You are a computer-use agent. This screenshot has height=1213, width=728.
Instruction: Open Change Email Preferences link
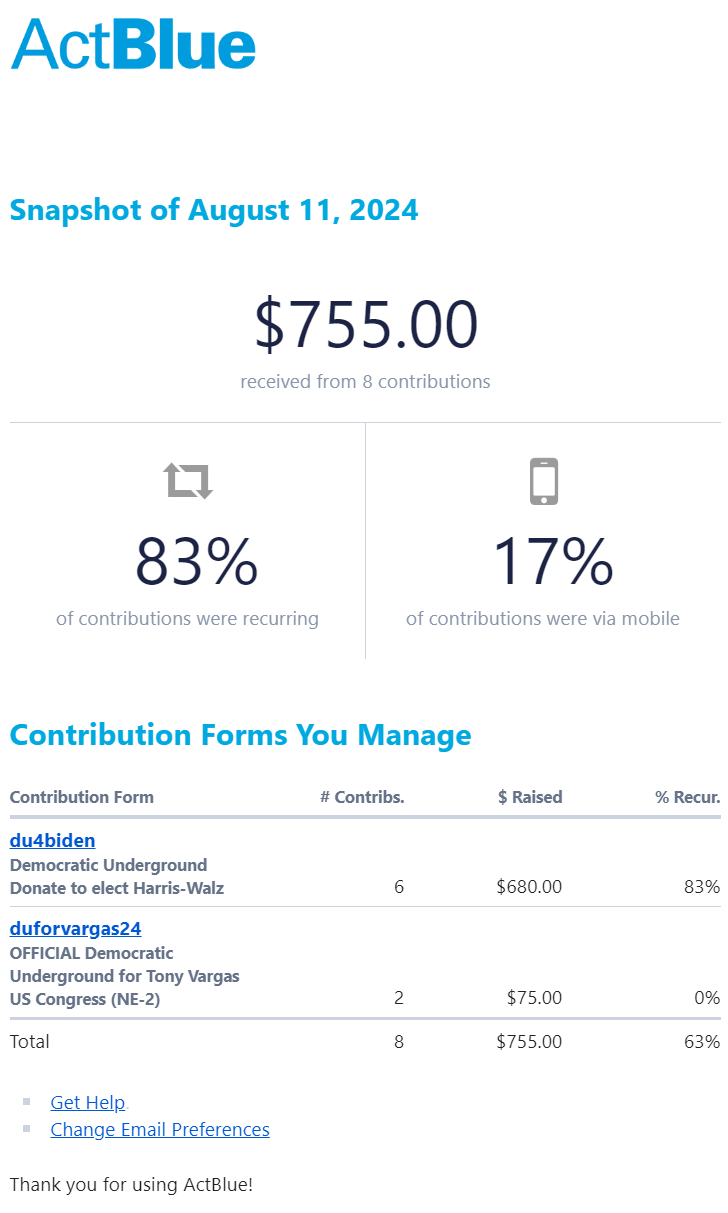coord(160,1129)
